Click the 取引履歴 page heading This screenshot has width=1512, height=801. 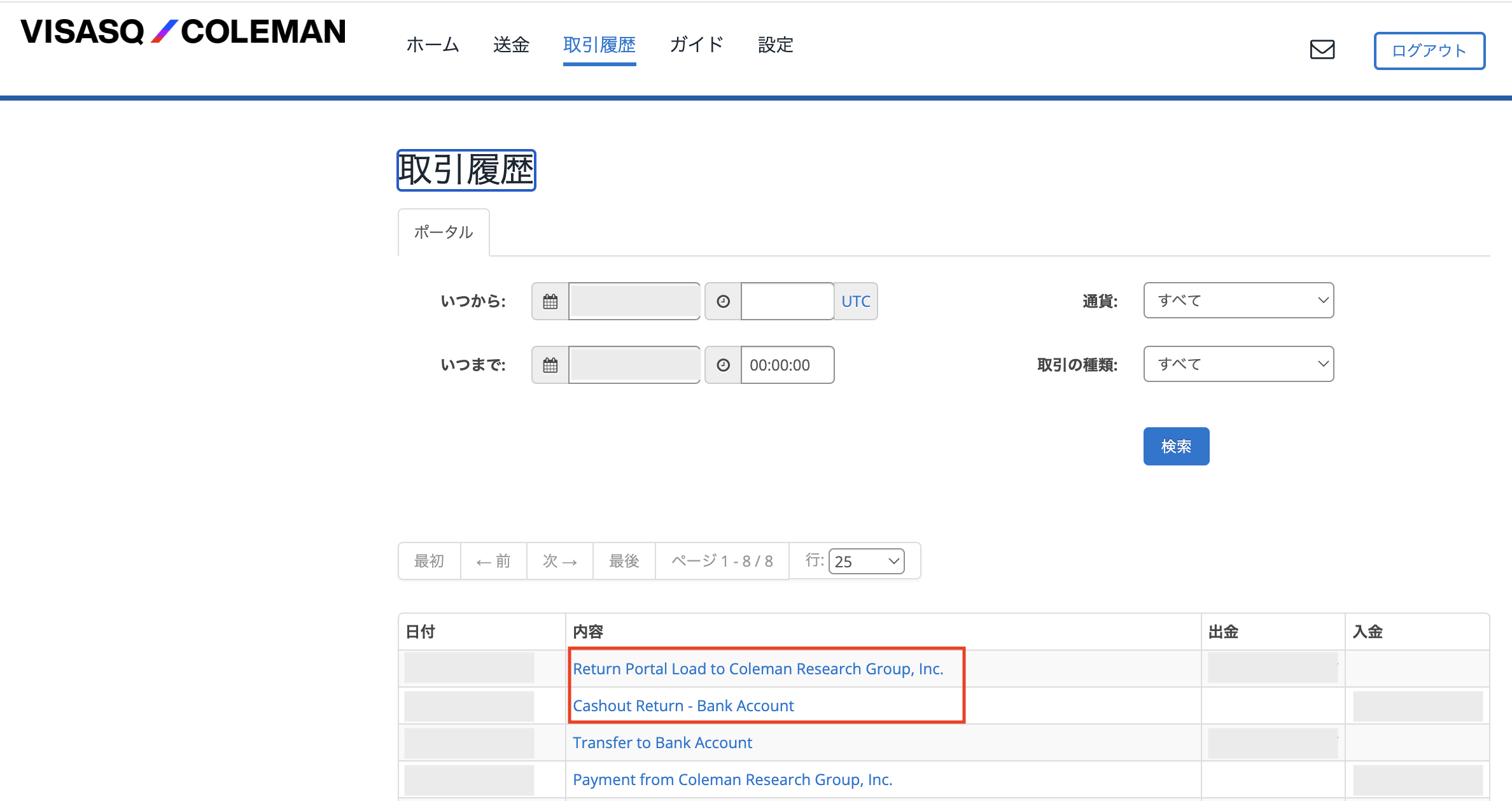point(466,170)
